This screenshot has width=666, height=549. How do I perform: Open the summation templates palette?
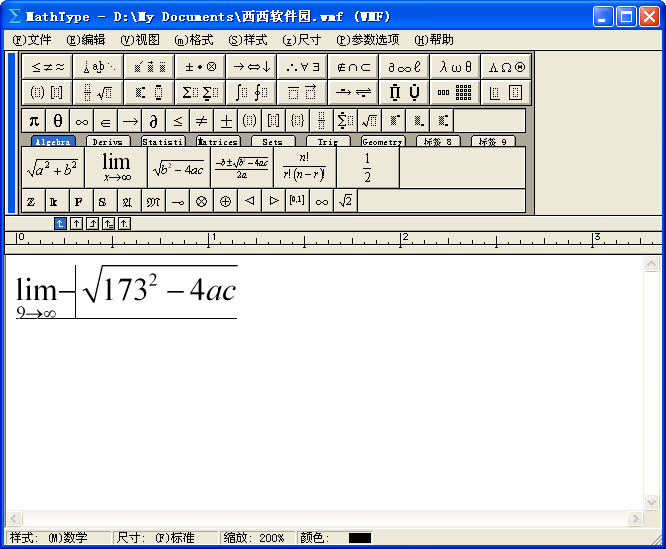coord(201,93)
